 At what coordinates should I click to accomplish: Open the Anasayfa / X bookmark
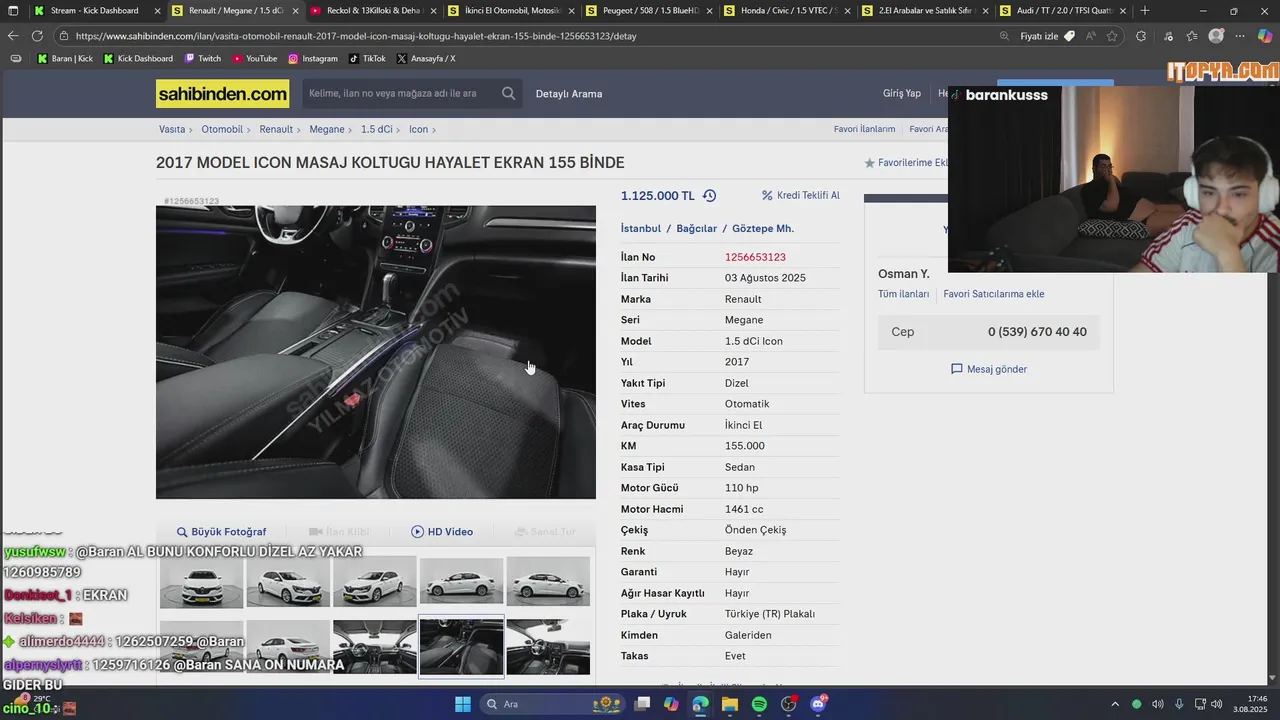(426, 59)
